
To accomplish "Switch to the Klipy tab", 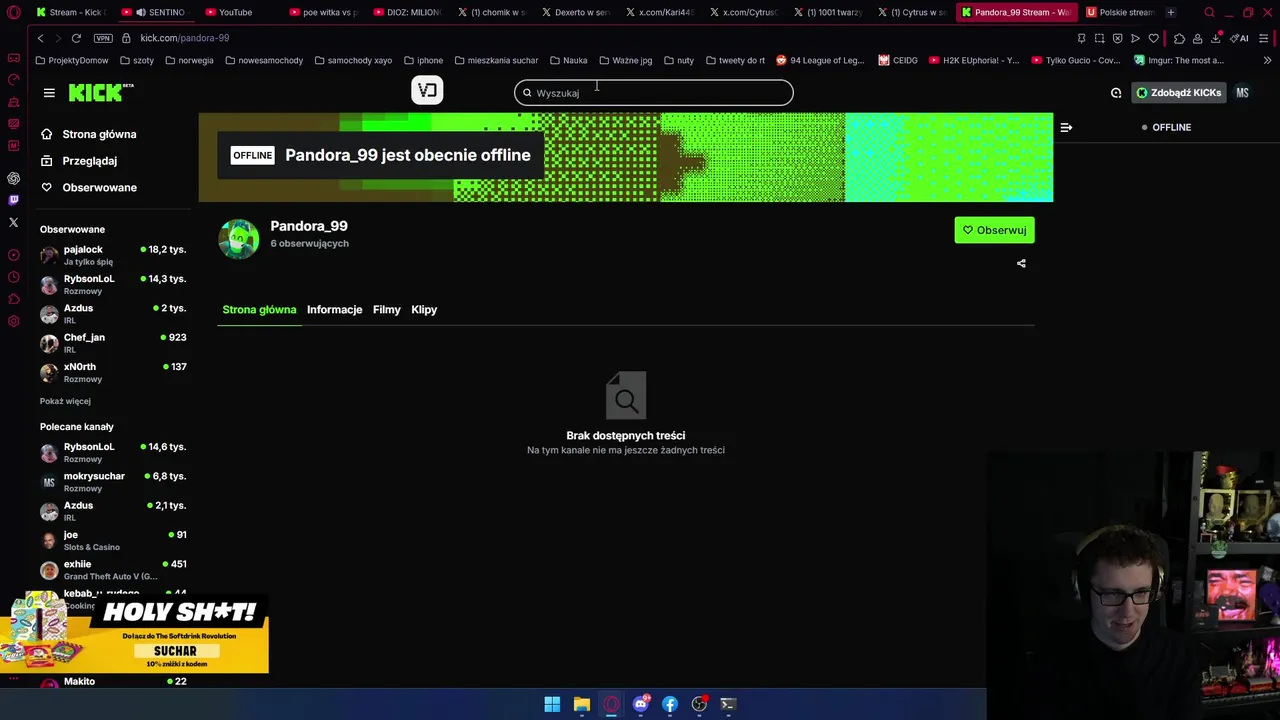I will point(424,309).
